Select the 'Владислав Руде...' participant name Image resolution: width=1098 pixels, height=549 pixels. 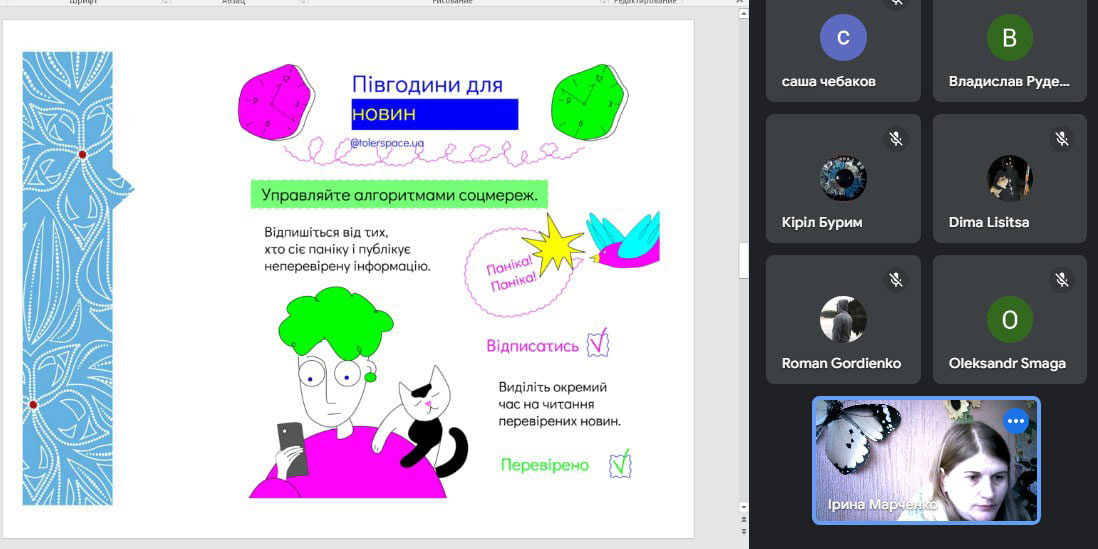[1009, 81]
